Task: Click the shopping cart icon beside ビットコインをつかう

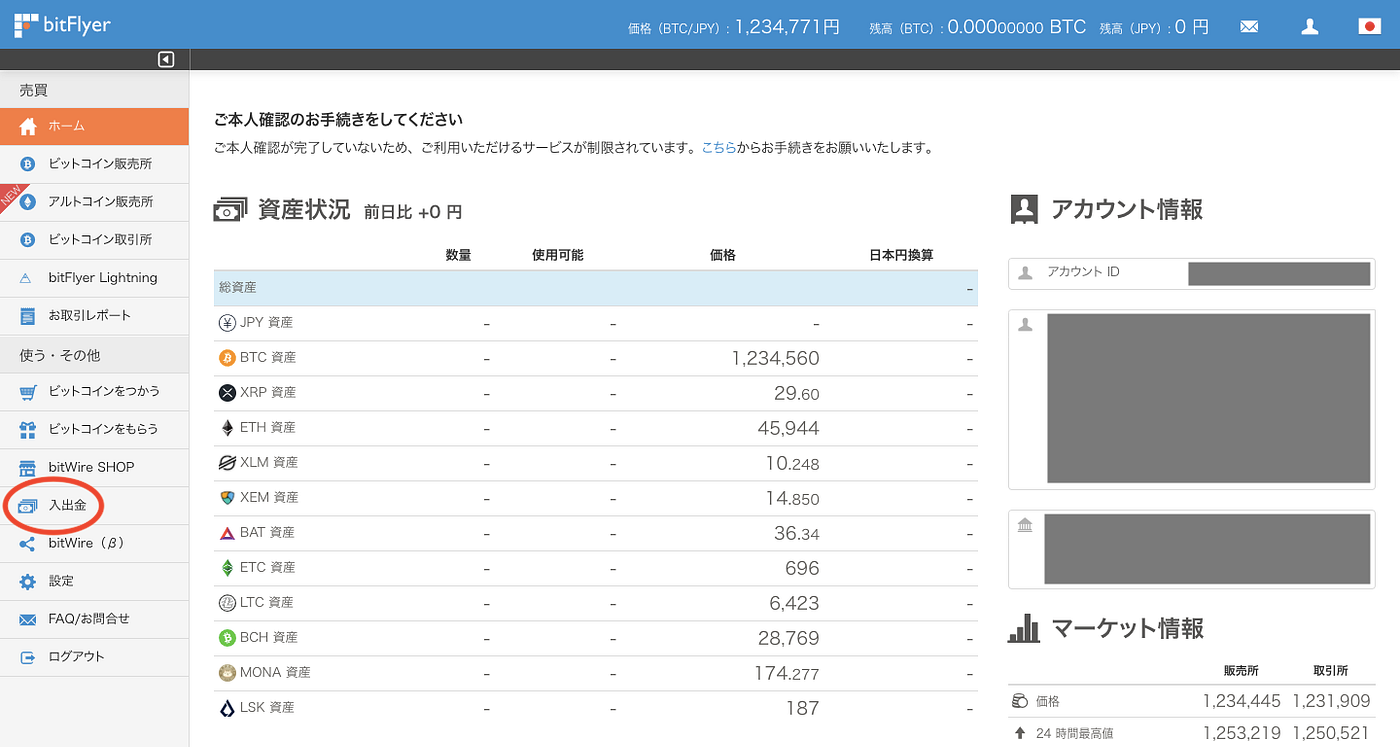Action: [28, 391]
